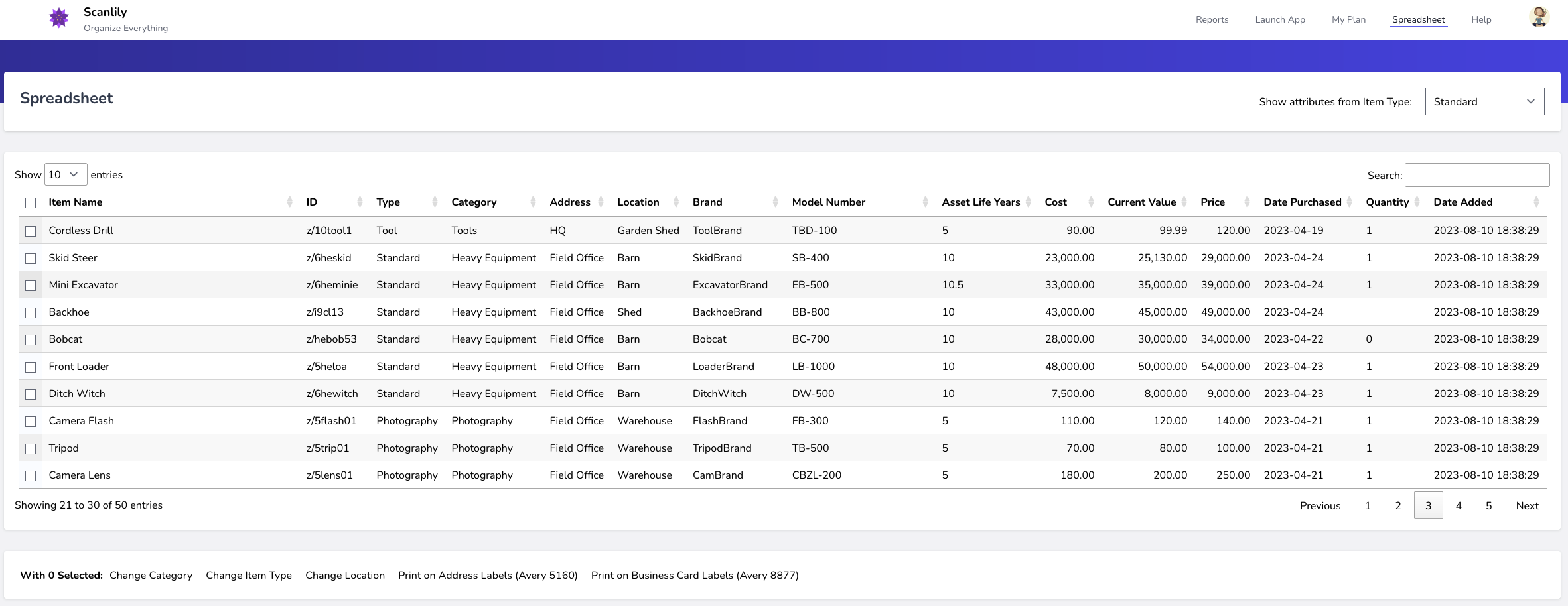Sort by Item Name column arrows
This screenshot has width=1568, height=606.
(x=289, y=202)
